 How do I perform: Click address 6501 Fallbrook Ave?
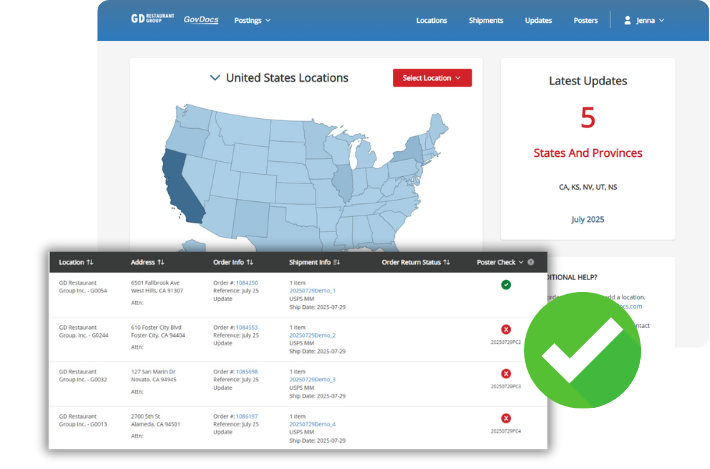(155, 283)
